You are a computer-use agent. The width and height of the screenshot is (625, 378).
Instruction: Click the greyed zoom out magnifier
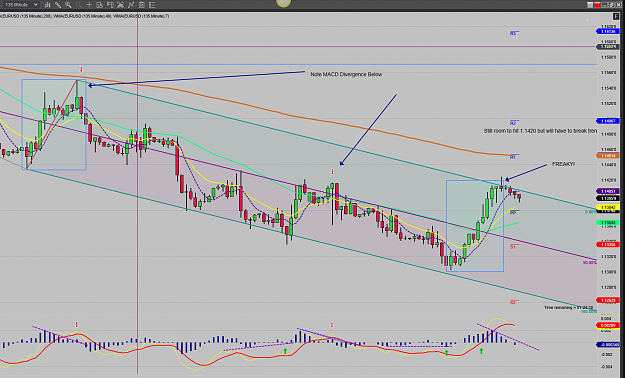click(x=79, y=5)
